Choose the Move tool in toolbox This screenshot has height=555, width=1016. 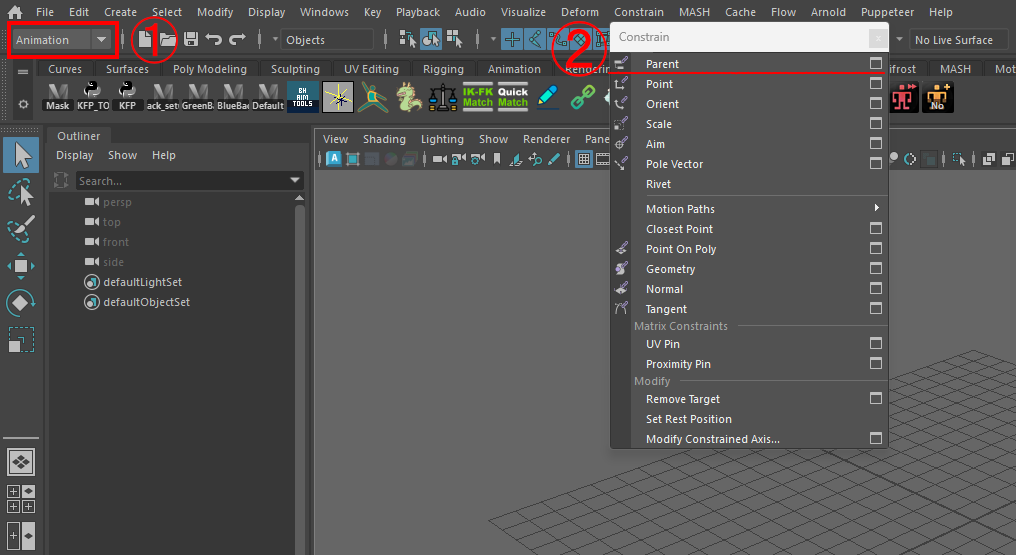pyautogui.click(x=21, y=266)
